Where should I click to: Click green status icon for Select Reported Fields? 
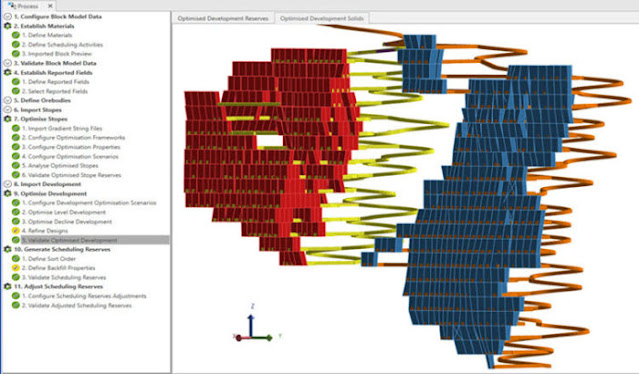click(16, 91)
